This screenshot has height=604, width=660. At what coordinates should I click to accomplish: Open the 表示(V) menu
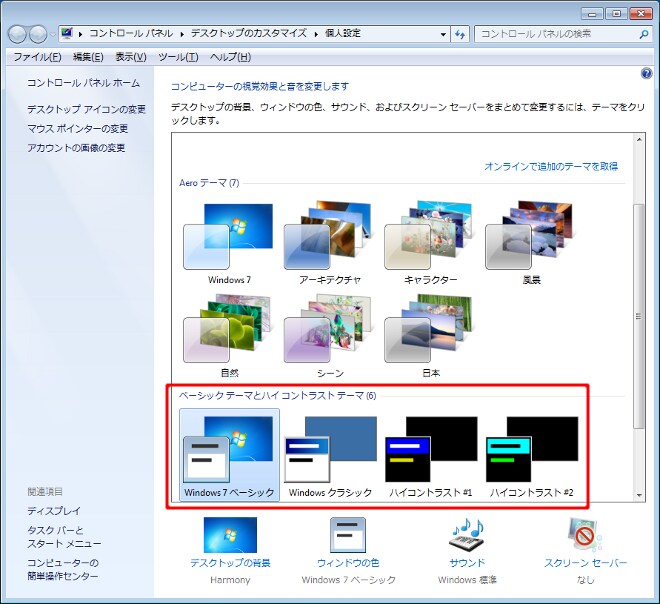(131, 57)
